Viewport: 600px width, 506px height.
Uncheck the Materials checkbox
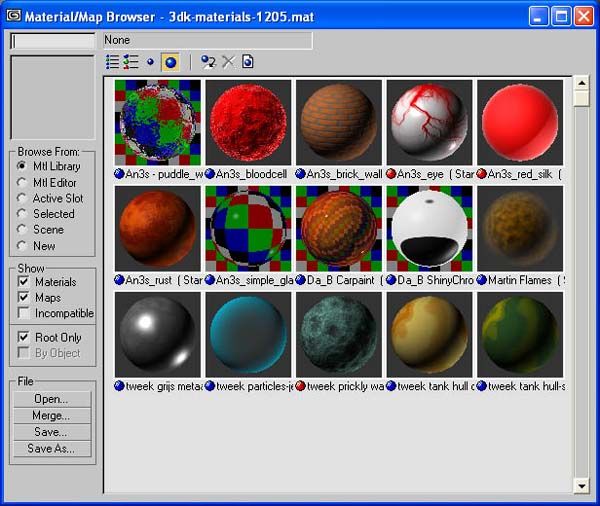23,281
